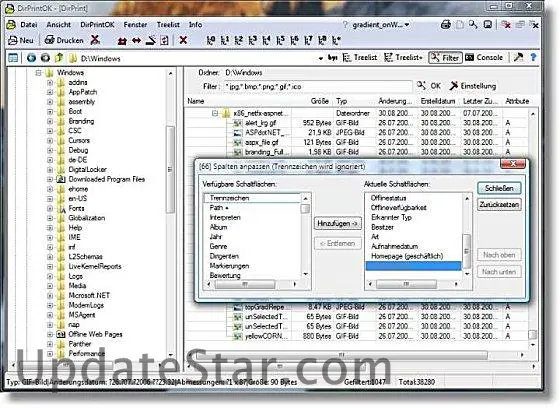Expand tree to level 0 icon
The image size is (560, 408).
(211, 40)
